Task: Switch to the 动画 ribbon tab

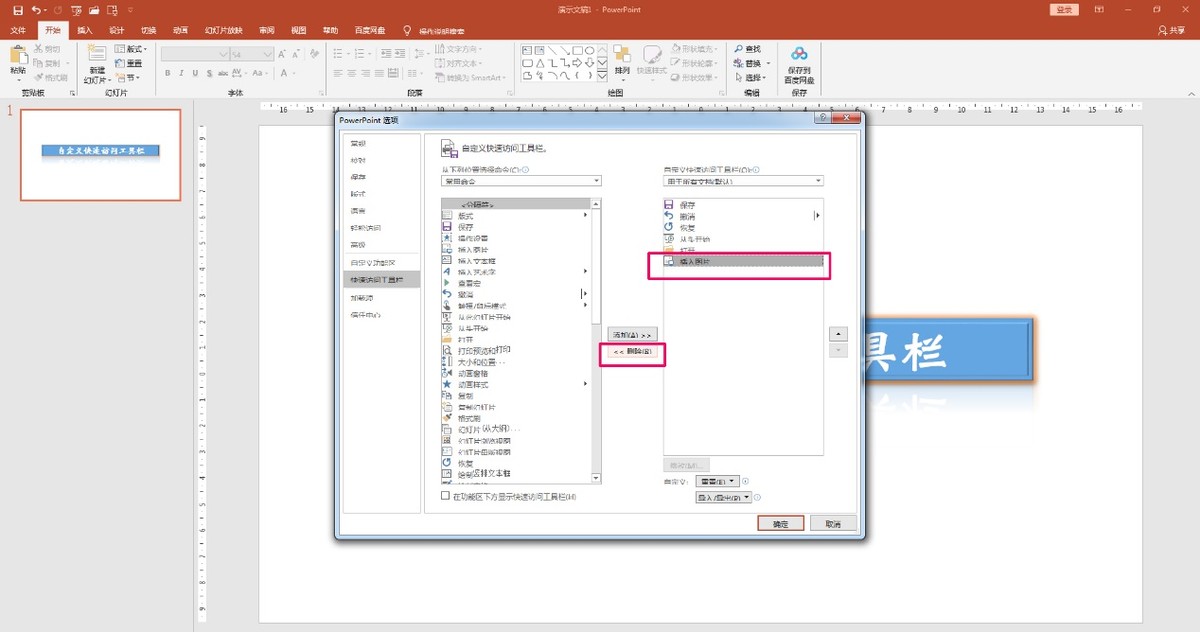Action: (x=180, y=31)
